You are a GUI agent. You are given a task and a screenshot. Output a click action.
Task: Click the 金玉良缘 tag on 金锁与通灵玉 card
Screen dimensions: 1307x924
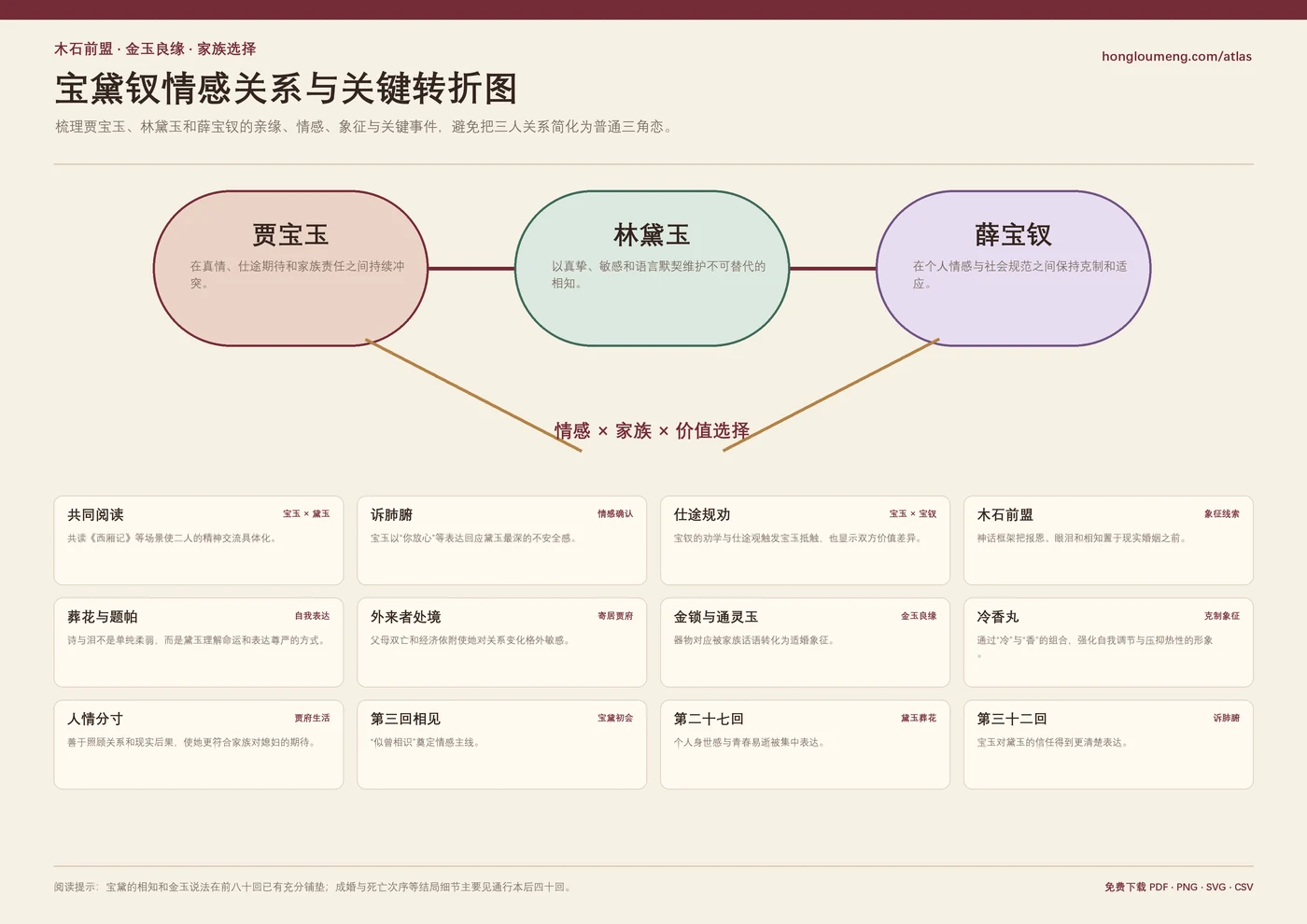pyautogui.click(x=919, y=616)
